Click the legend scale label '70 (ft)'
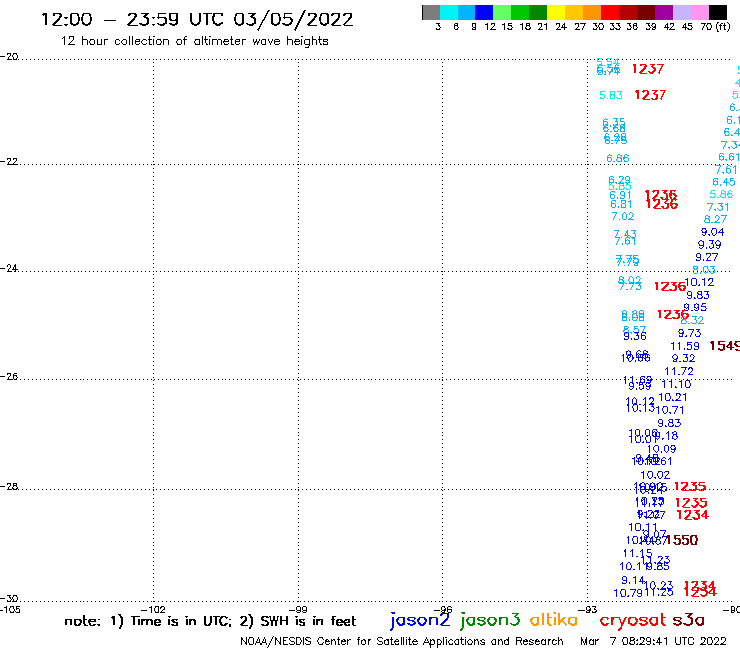The height and width of the screenshot is (650, 740). [716, 27]
